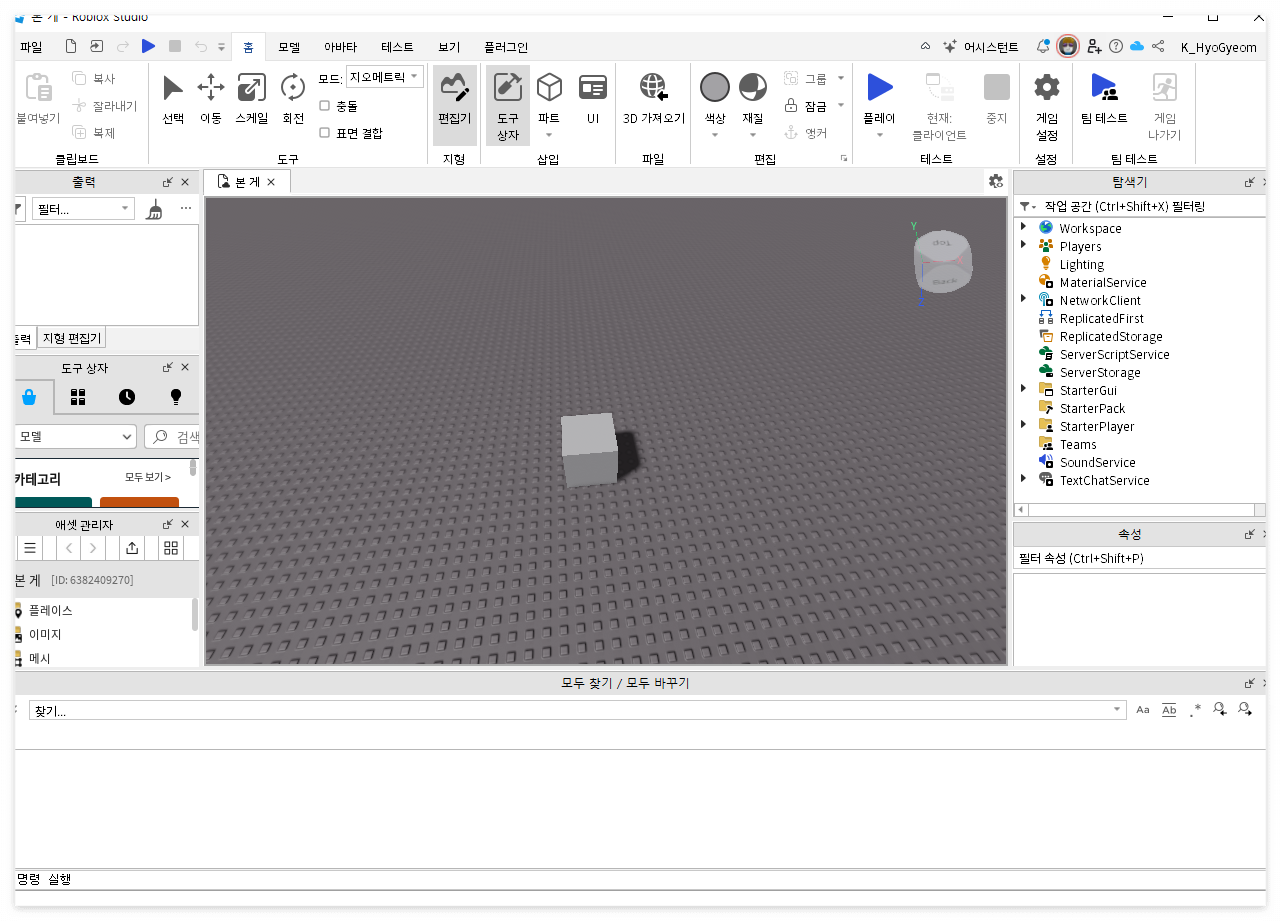Click the new file icon in title toolbar

(70, 46)
